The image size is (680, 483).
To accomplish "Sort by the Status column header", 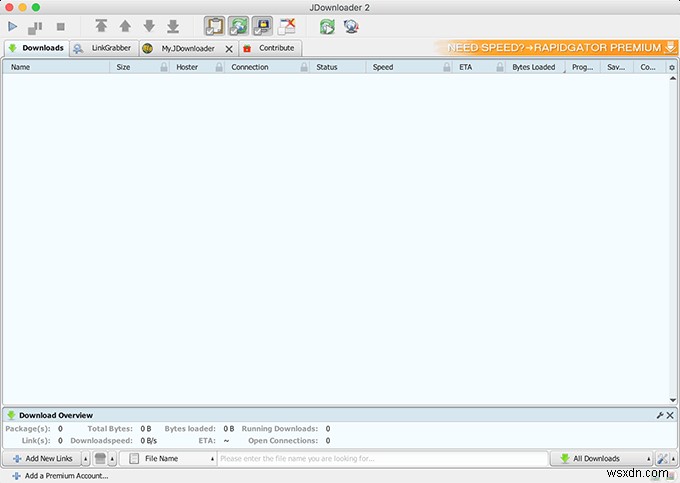I will click(x=337, y=67).
